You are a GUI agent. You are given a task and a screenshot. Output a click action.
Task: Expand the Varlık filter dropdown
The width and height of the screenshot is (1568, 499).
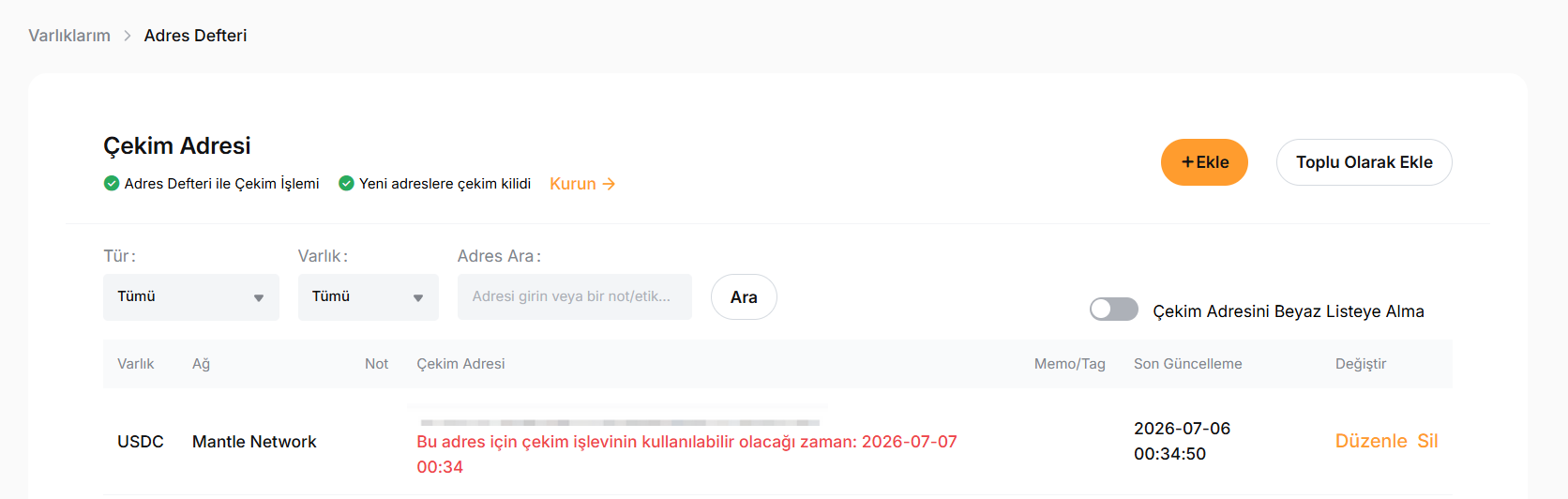pyautogui.click(x=369, y=297)
